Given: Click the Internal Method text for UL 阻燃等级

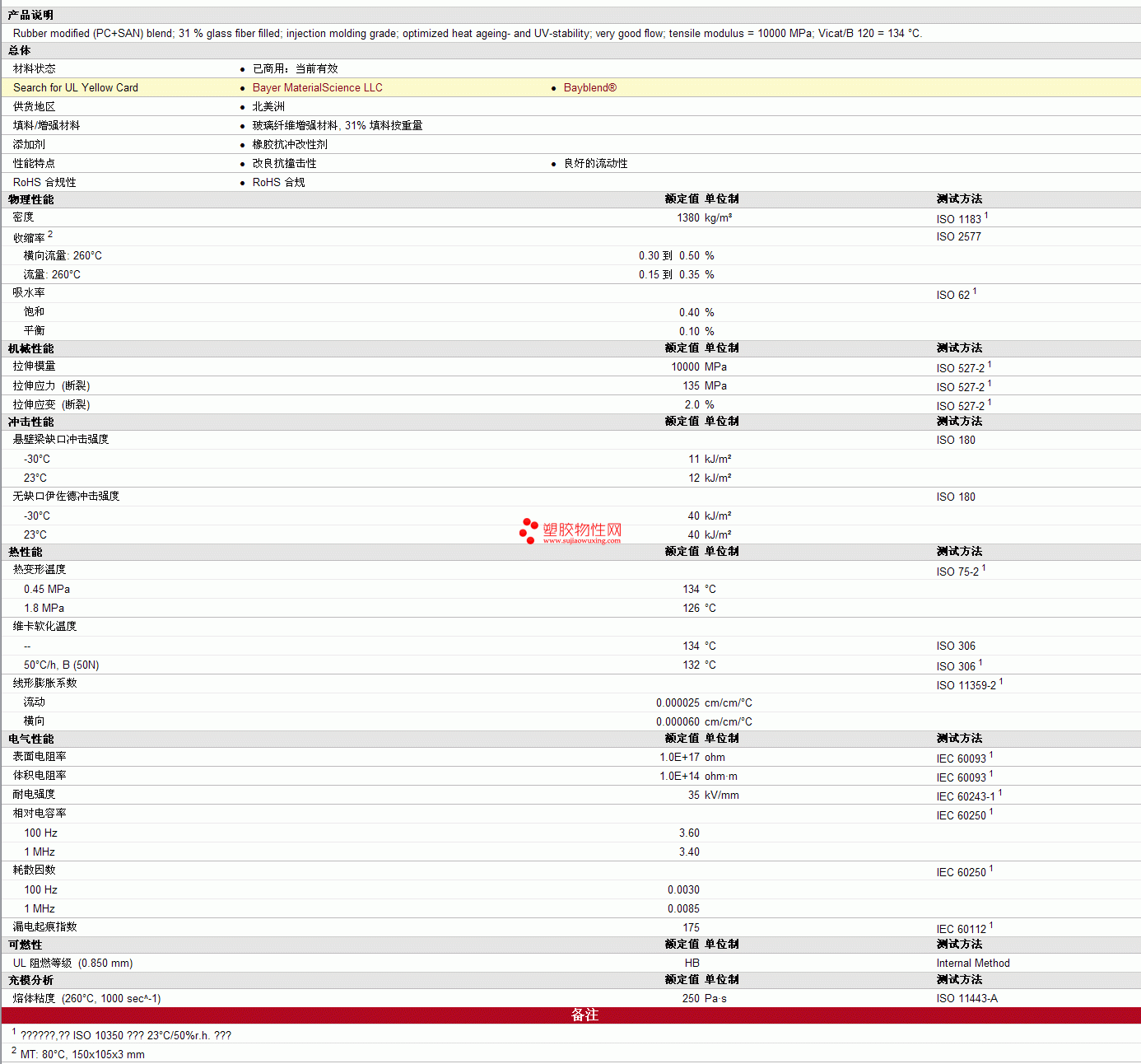Looking at the screenshot, I should point(973,964).
